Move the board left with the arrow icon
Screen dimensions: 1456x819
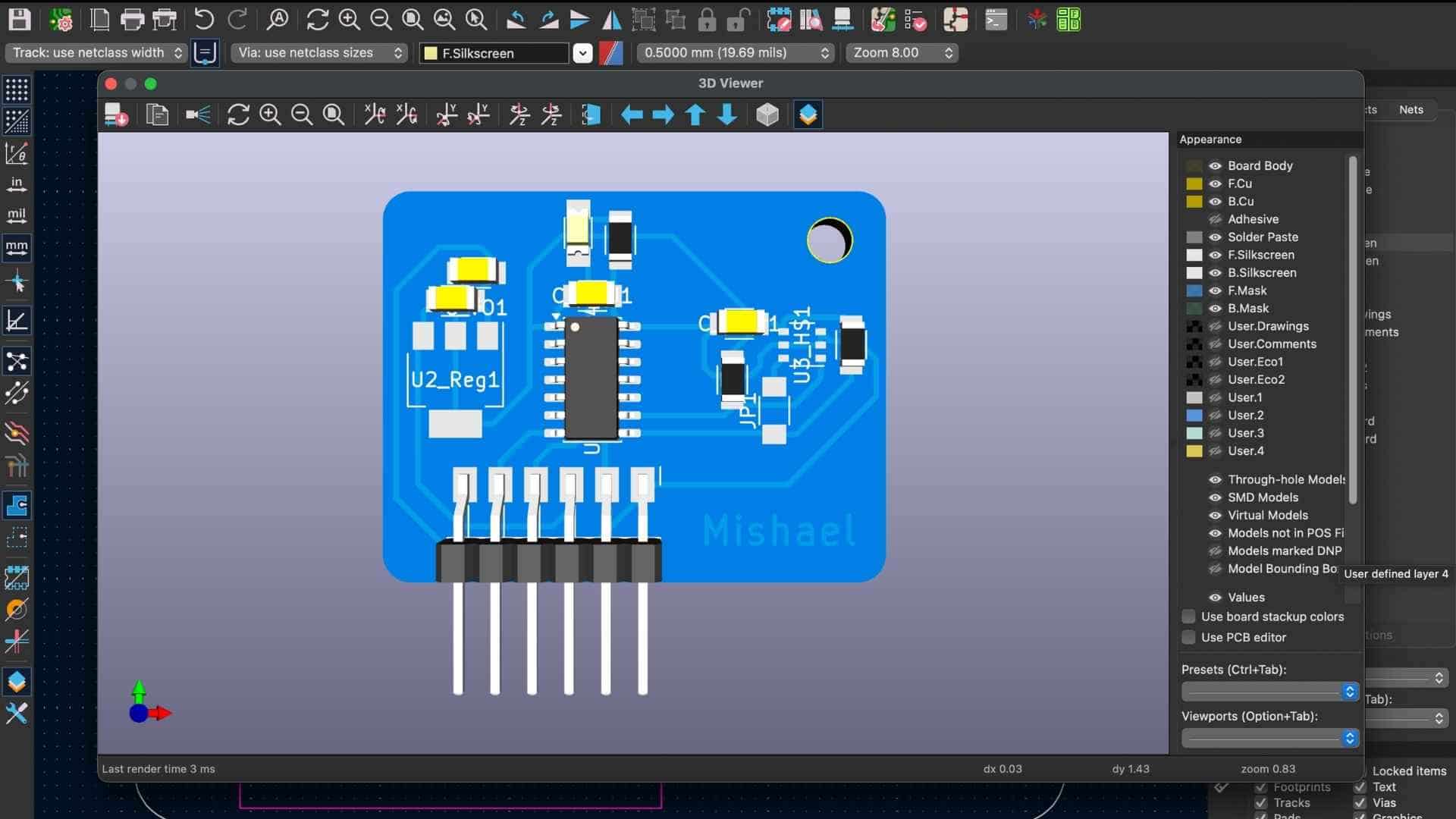click(x=632, y=115)
